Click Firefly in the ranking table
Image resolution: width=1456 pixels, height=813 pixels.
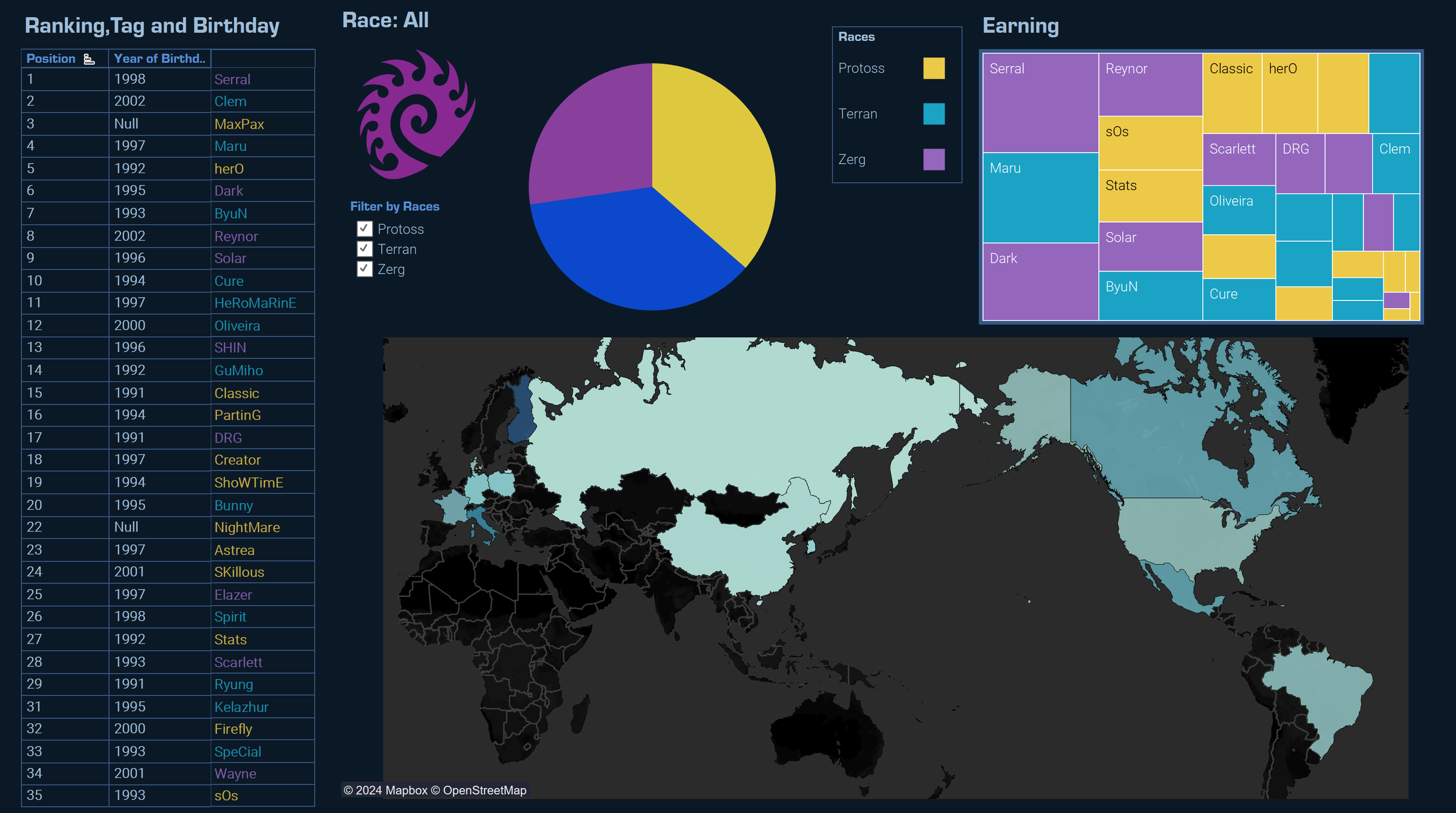tap(233, 729)
